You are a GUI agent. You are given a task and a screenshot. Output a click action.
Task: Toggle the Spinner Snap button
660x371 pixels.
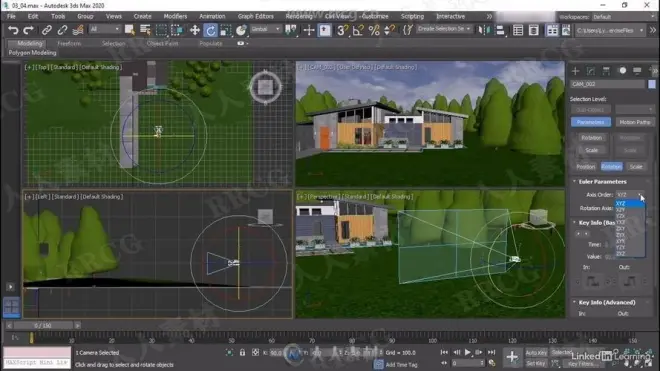389,30
